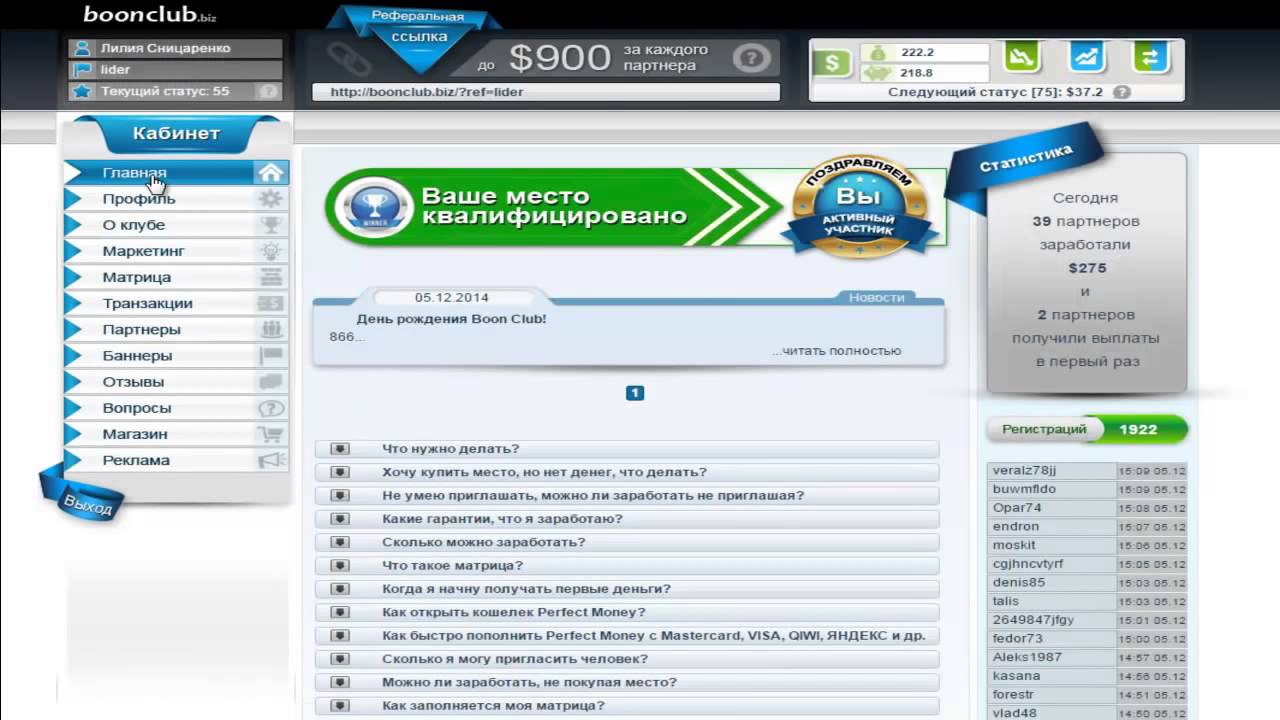Click the money icon beside Транзакции
This screenshot has height=720, width=1280.
pos(270,303)
